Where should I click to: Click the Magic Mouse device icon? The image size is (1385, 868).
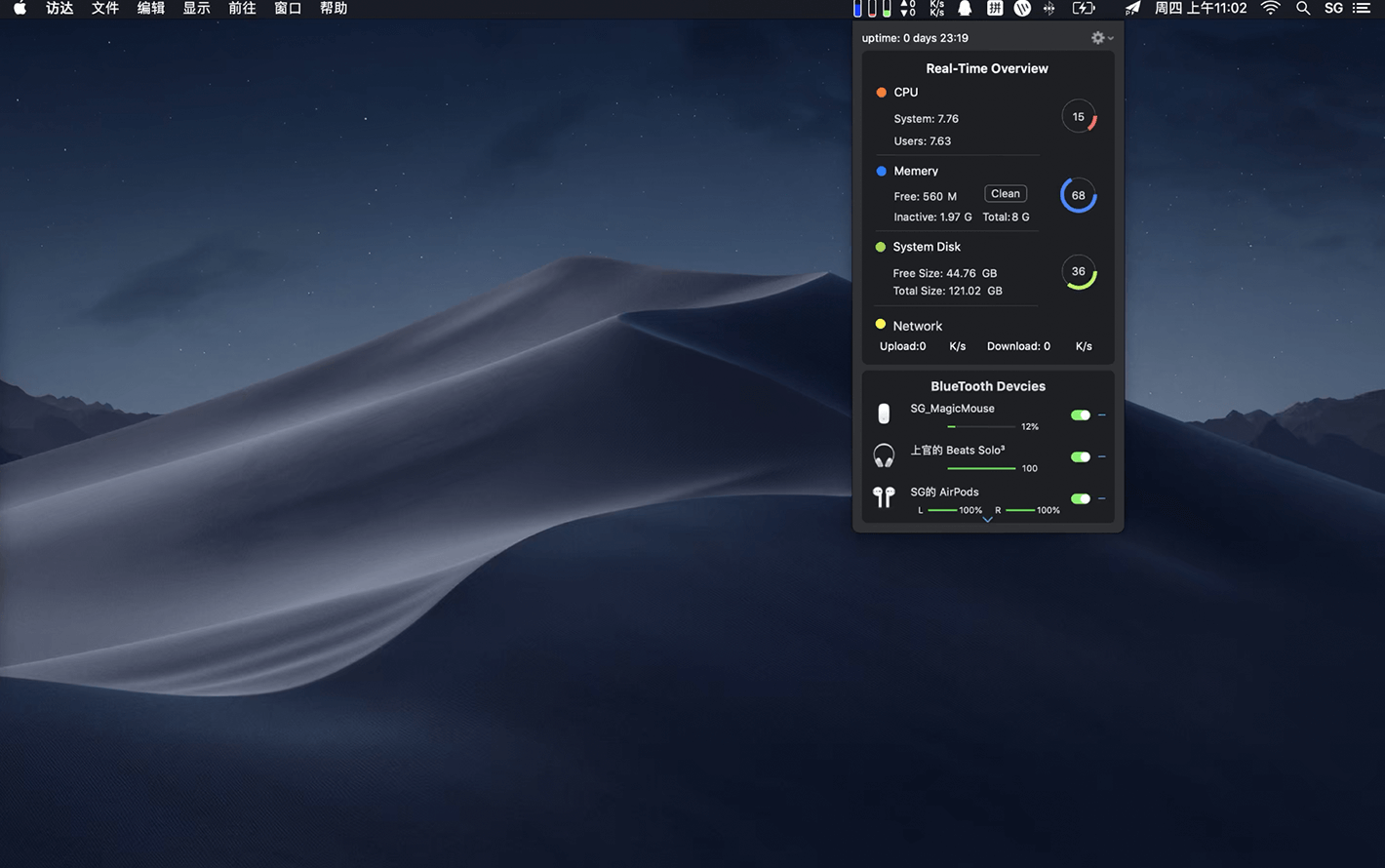tap(884, 414)
